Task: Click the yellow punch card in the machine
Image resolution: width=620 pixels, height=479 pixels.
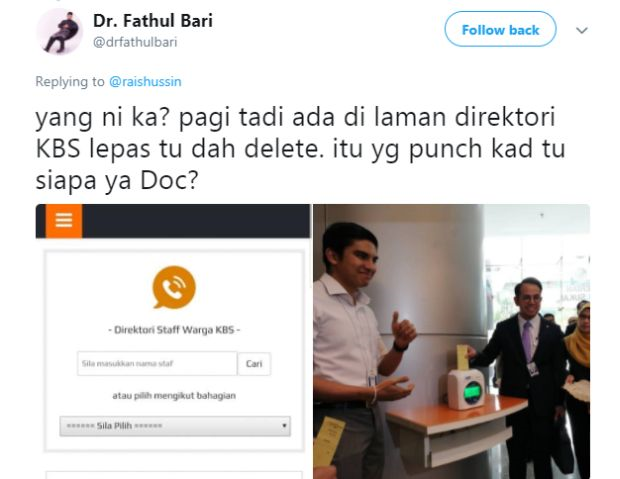Action: point(462,358)
